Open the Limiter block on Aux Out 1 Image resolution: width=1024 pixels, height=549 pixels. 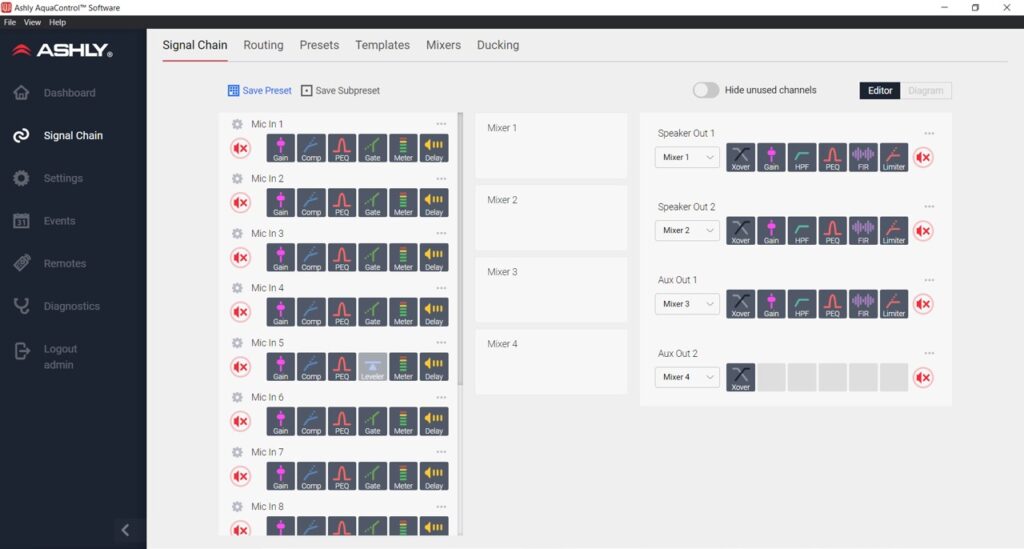pyautogui.click(x=894, y=304)
